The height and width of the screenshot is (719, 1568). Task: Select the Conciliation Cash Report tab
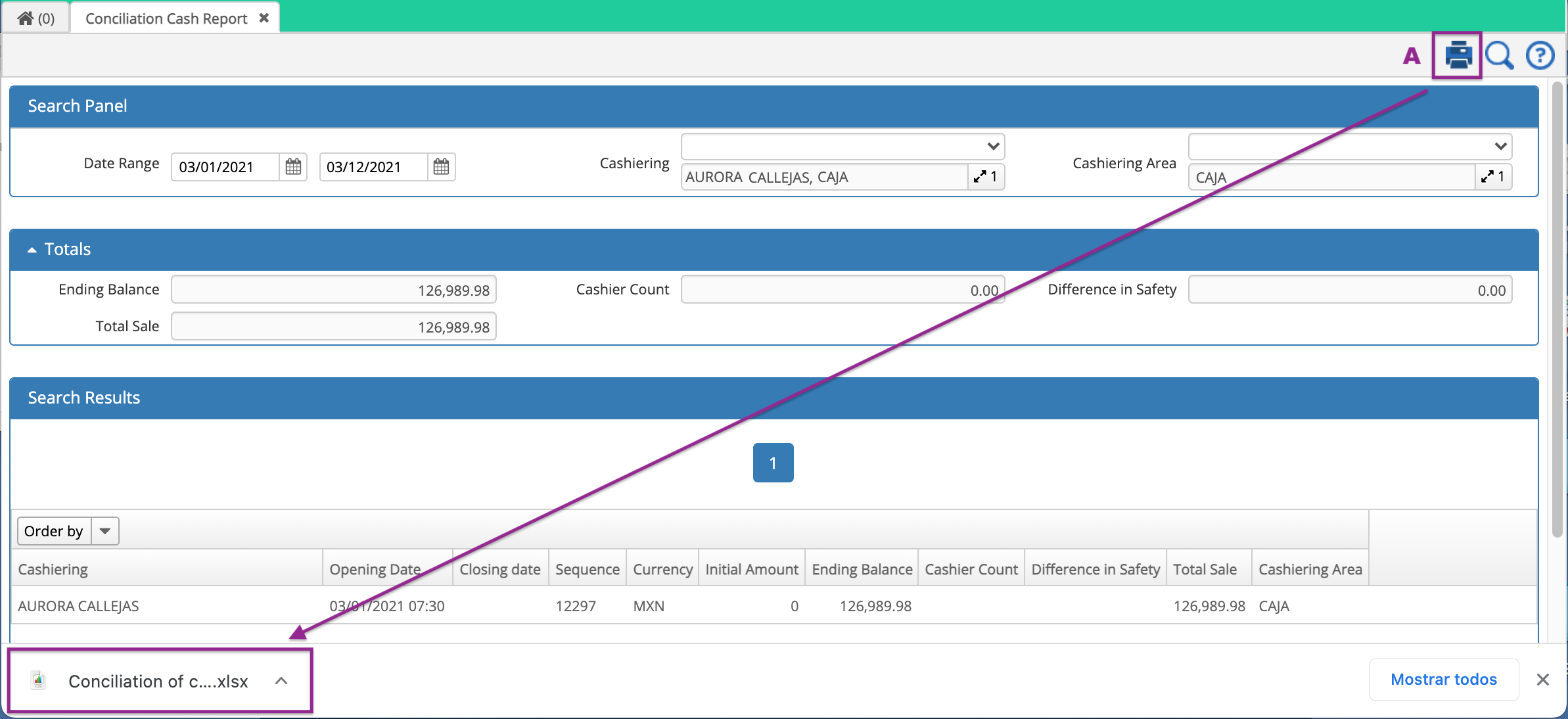[166, 18]
